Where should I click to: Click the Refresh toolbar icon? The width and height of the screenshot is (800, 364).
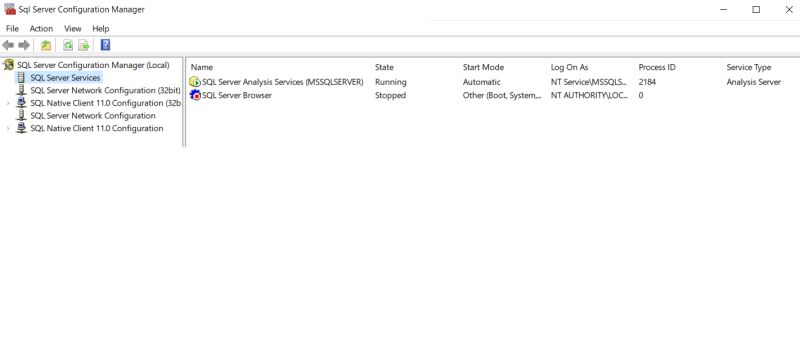click(68, 45)
